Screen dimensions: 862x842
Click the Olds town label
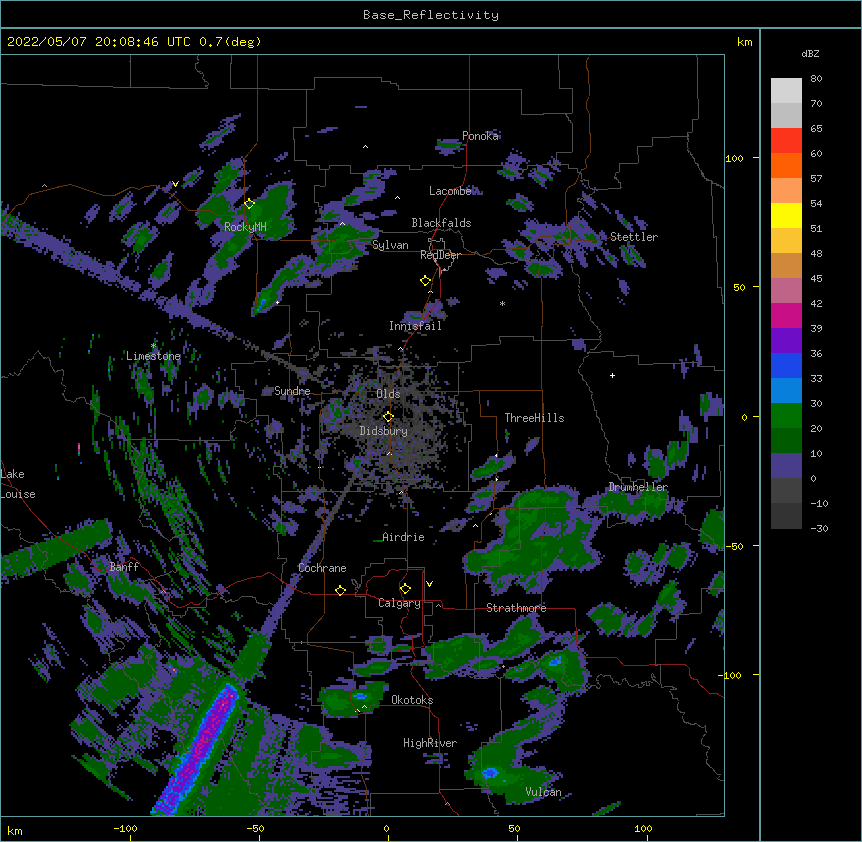coord(388,394)
